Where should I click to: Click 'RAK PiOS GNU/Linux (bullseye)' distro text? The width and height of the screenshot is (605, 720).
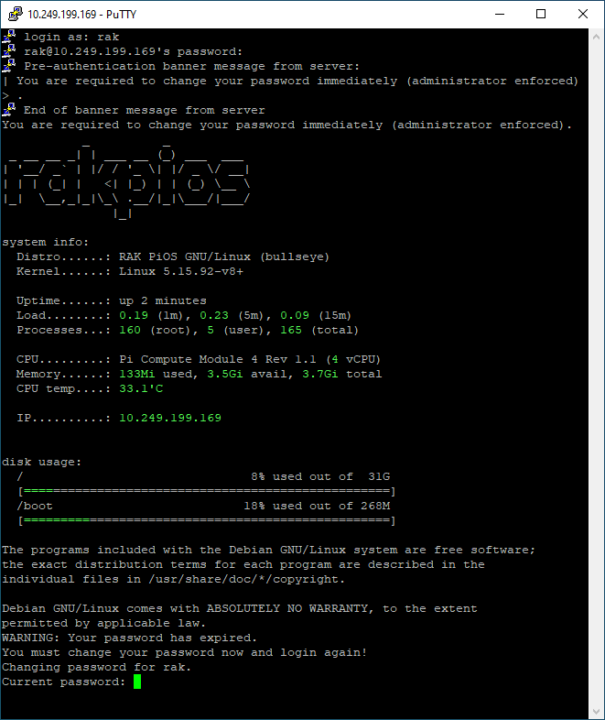pos(224,257)
